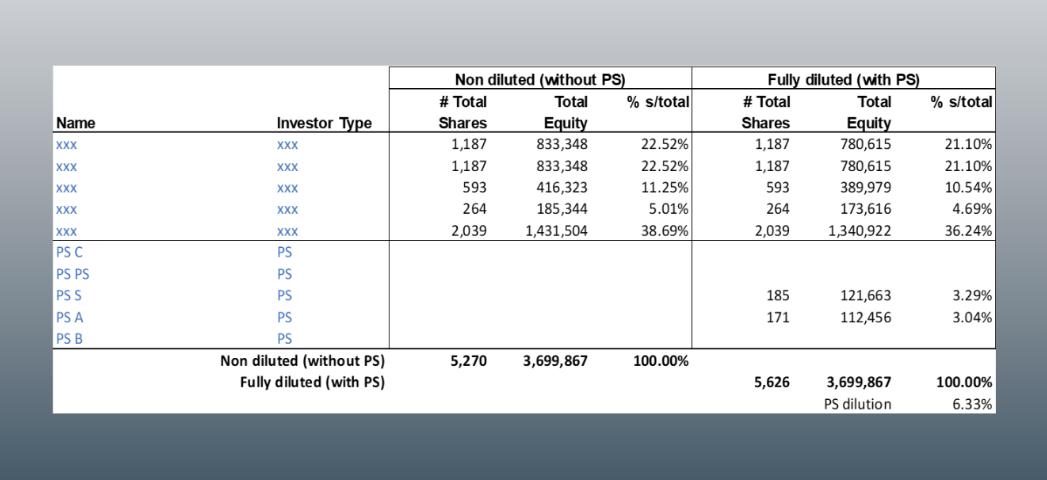Select the 389,979 fully diluted equity cell
This screenshot has width=1047, height=480.
click(x=865, y=188)
